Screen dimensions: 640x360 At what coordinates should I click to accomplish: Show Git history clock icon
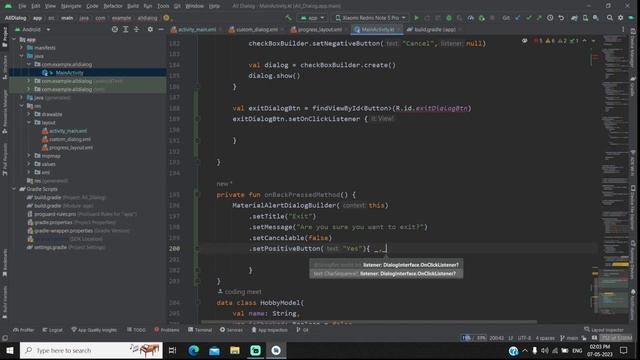pyautogui.click(x=550, y=18)
